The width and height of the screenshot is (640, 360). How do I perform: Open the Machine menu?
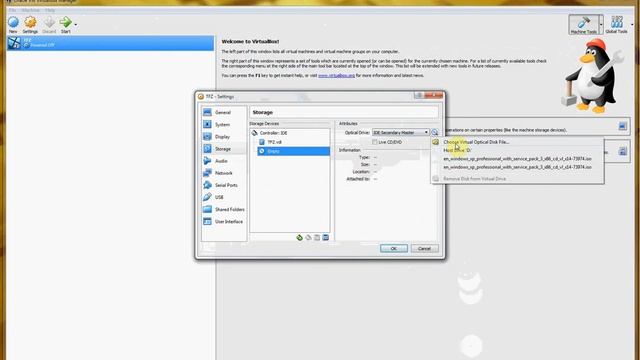coord(31,10)
